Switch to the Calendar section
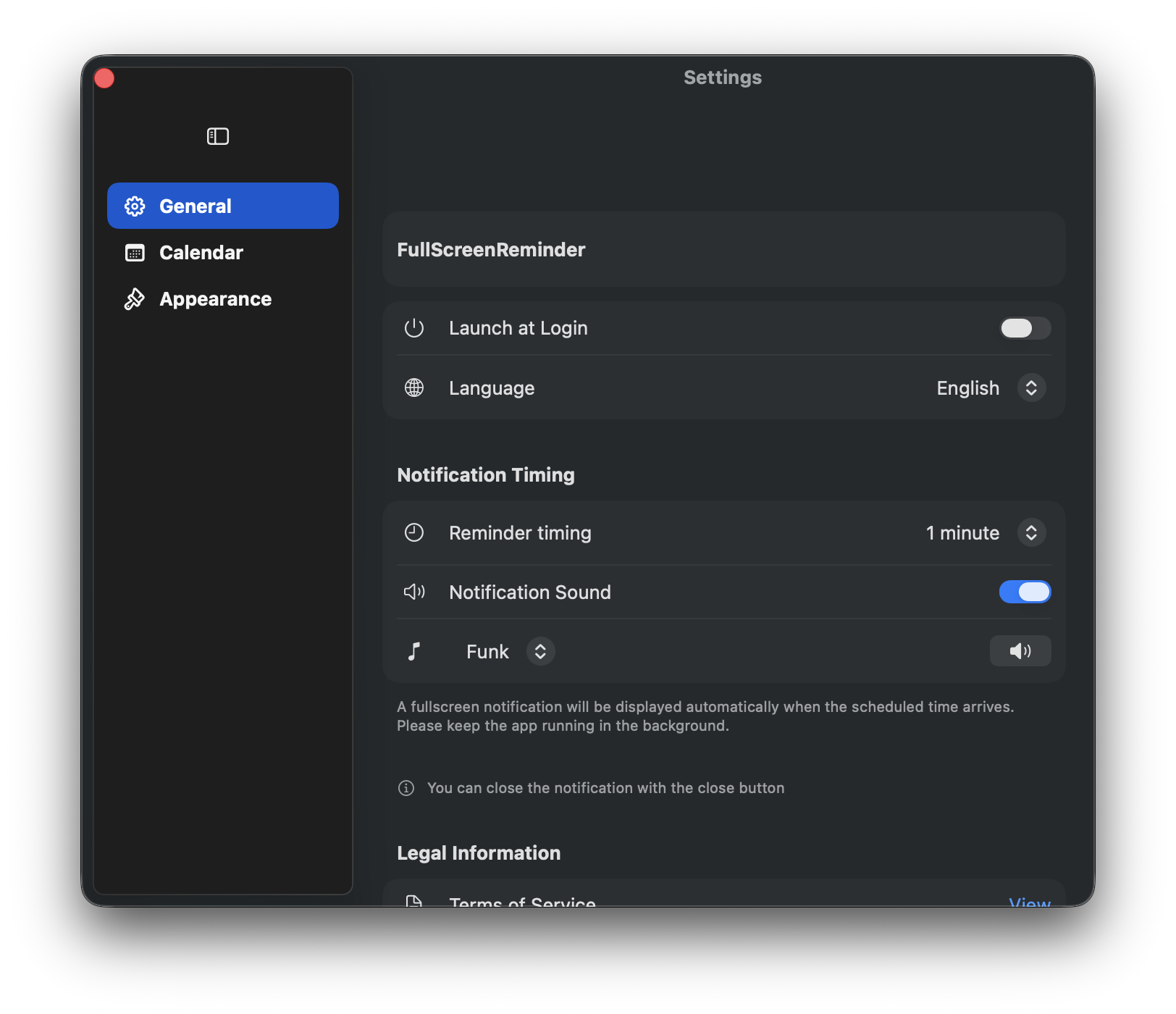 point(201,252)
